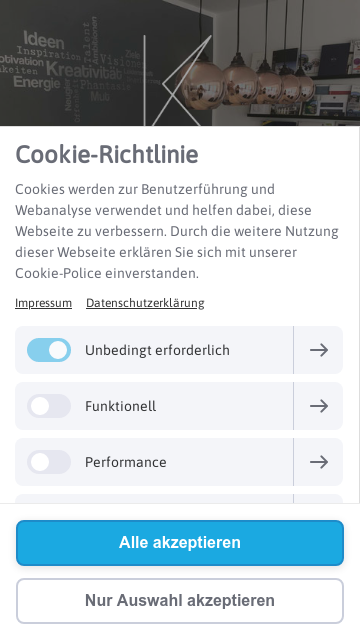Open the Datenschutzerklärung link
Screen dimensions: 360x640
[x=145, y=303]
